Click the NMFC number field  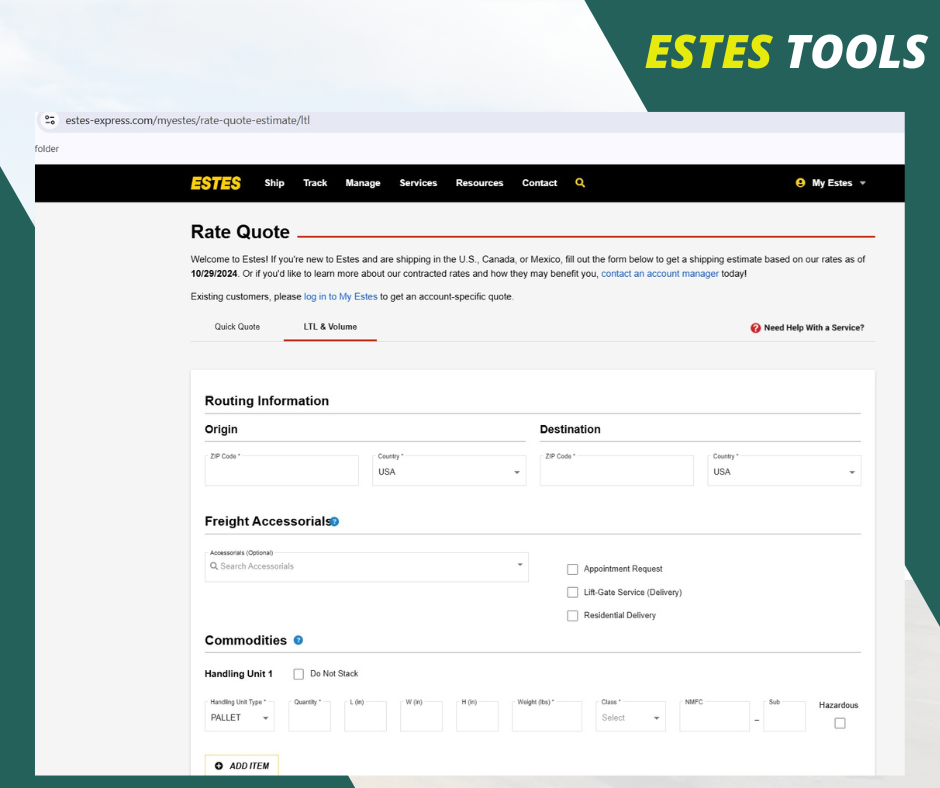click(x=714, y=717)
